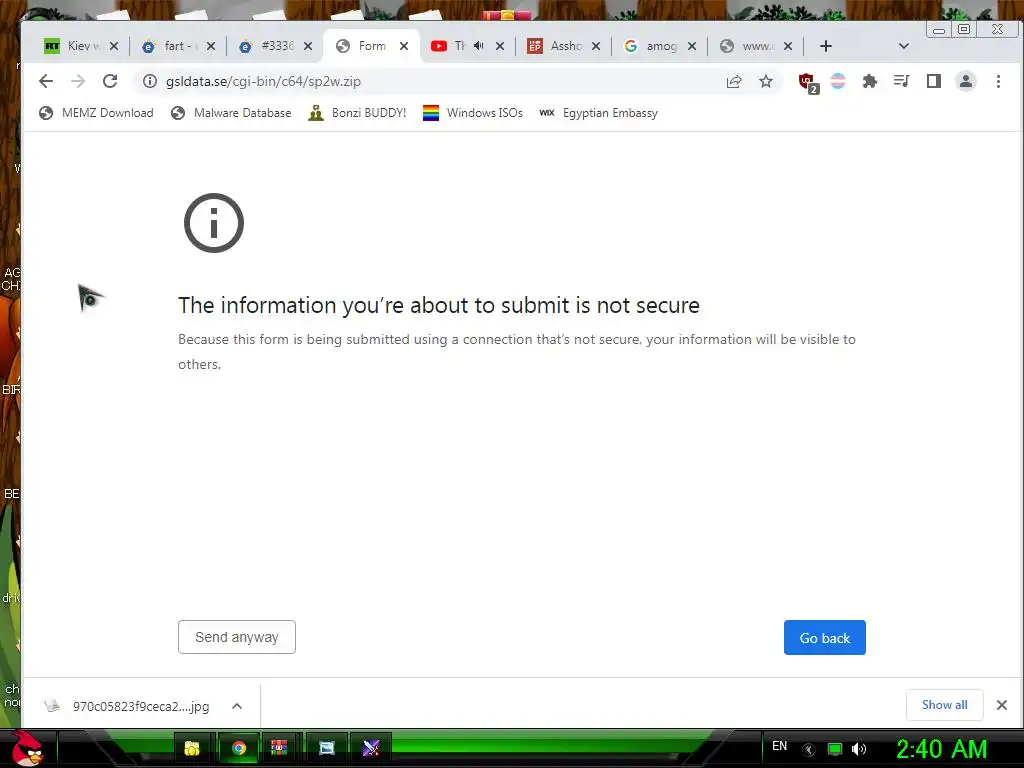Open Egyptian Embassy bookmark
The image size is (1024, 768).
tap(598, 113)
